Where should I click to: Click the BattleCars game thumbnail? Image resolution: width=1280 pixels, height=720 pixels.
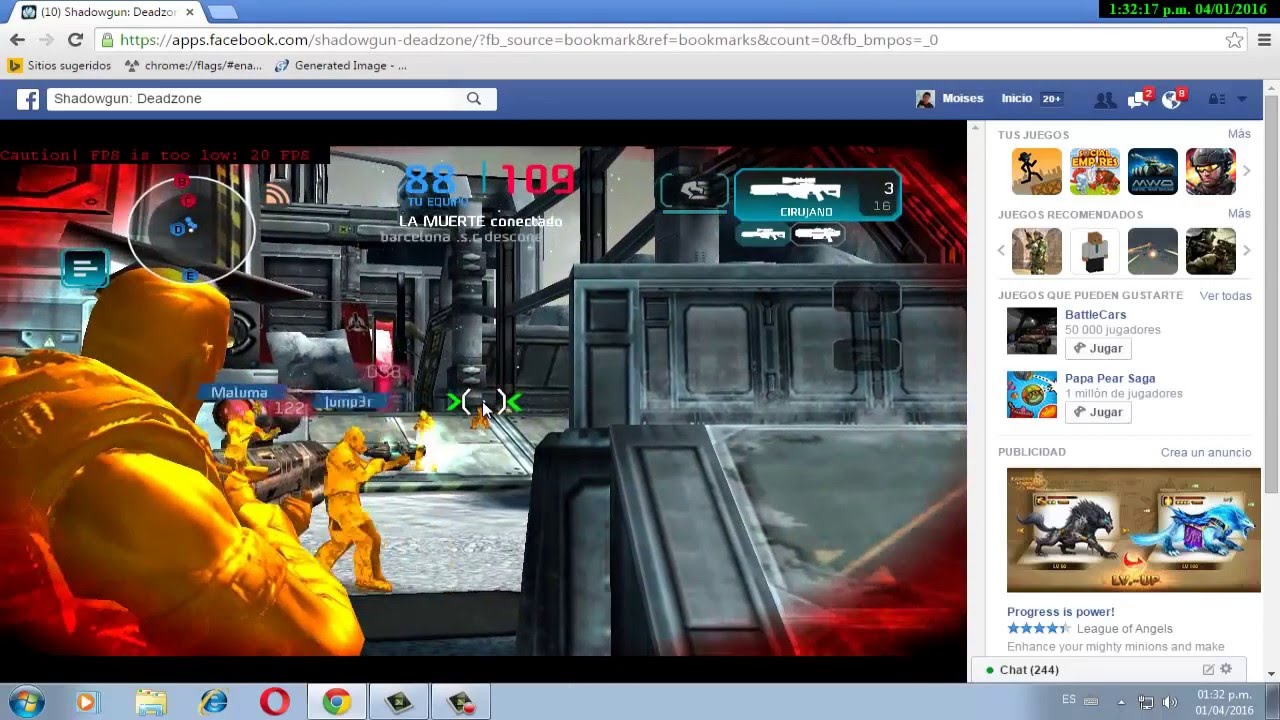click(x=1032, y=331)
